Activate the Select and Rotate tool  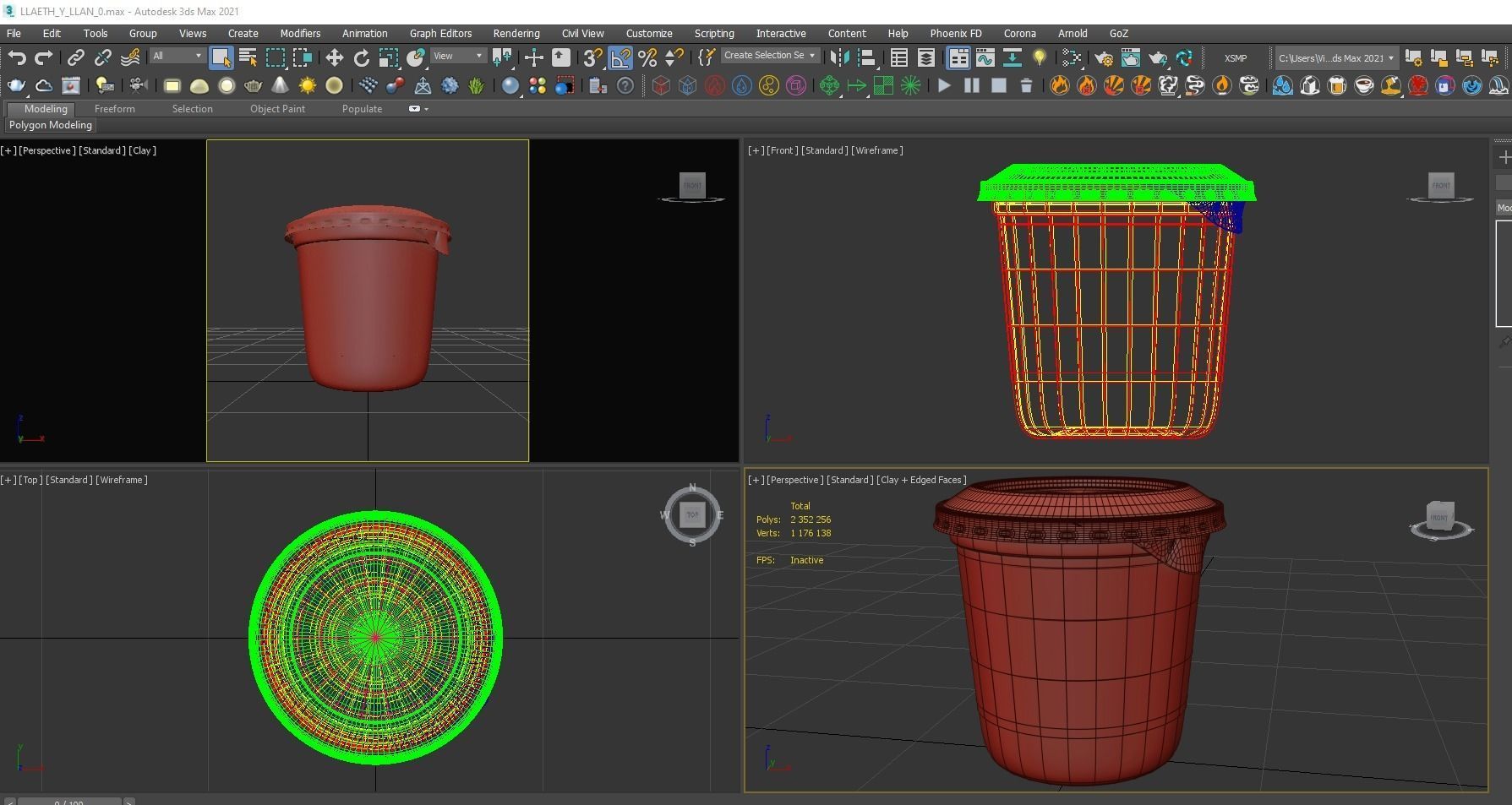click(x=362, y=57)
